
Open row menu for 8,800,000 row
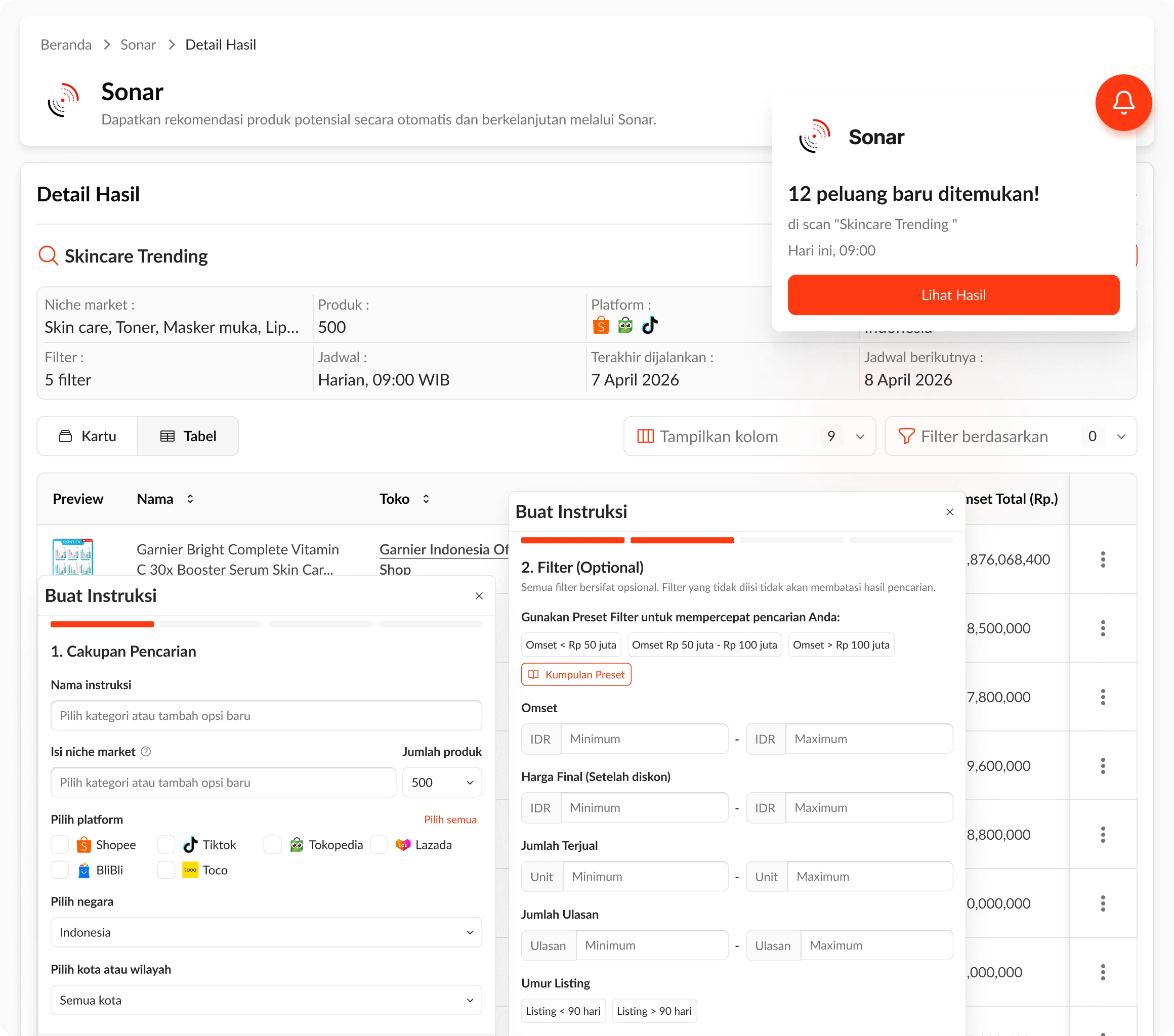1103,835
